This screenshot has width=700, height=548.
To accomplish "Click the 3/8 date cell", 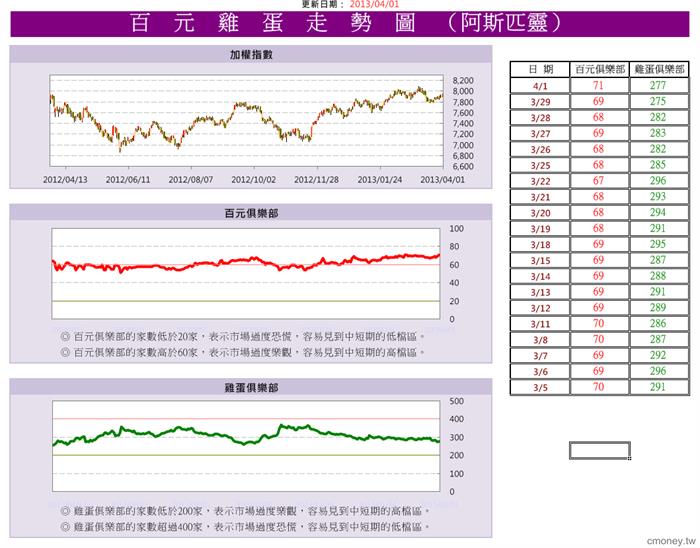I will (x=540, y=340).
